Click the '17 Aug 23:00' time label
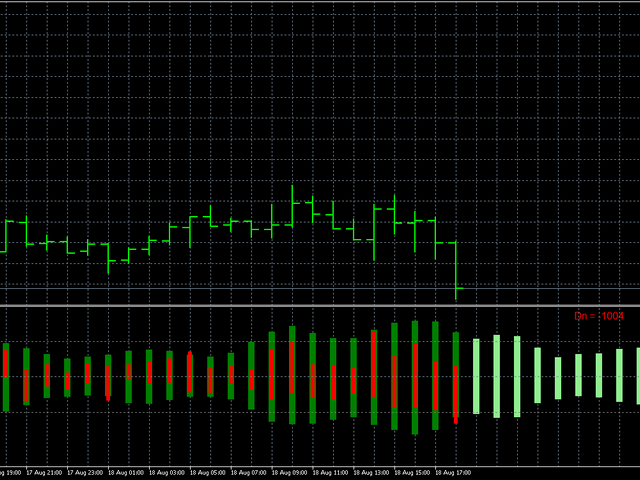The width and height of the screenshot is (640, 480). tap(85, 473)
